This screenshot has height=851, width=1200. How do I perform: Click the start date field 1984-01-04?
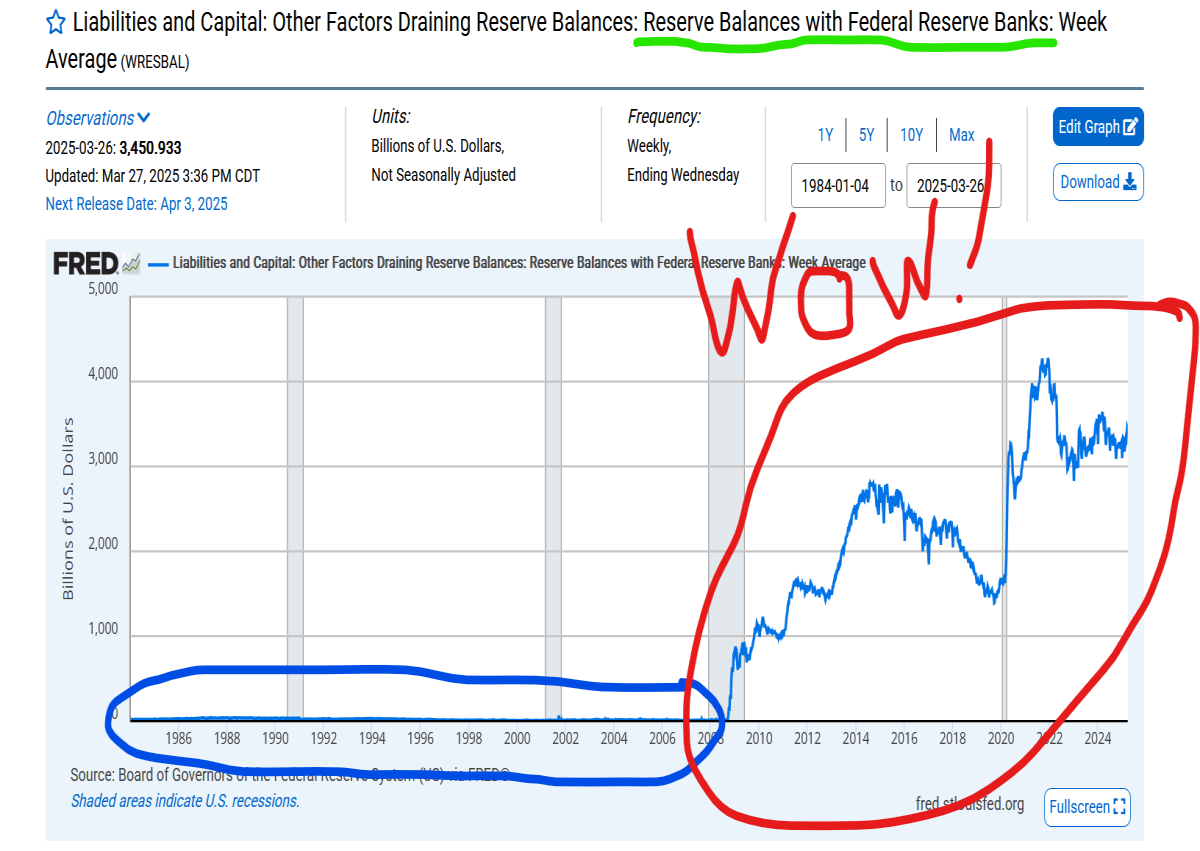pyautogui.click(x=838, y=186)
